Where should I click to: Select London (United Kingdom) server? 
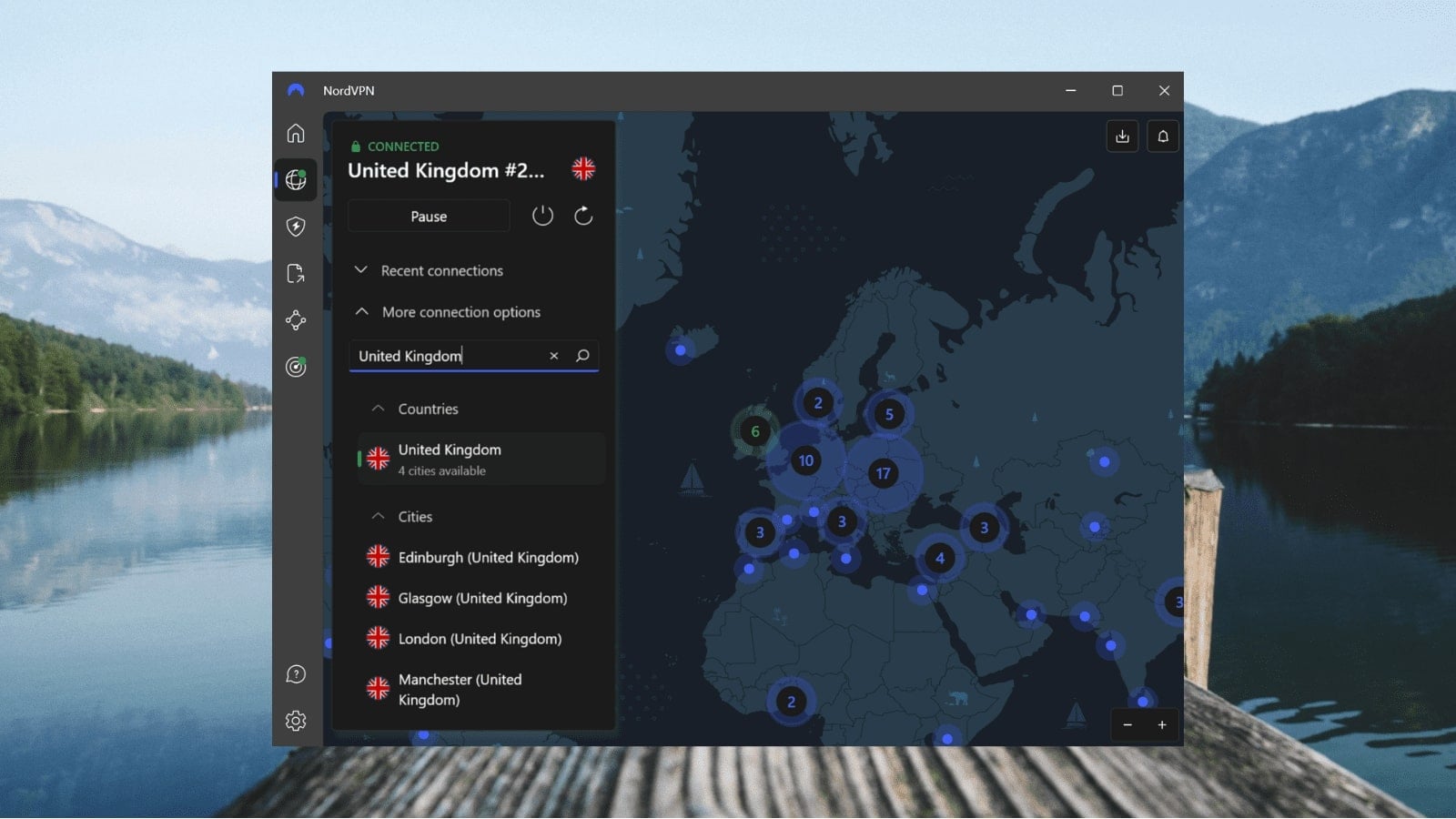click(479, 639)
